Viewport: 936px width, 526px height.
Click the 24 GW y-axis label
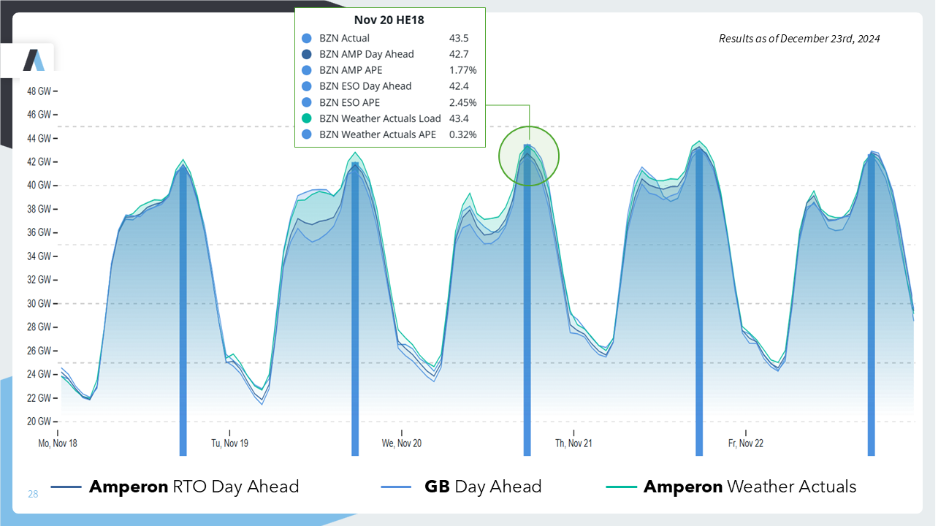click(x=39, y=374)
